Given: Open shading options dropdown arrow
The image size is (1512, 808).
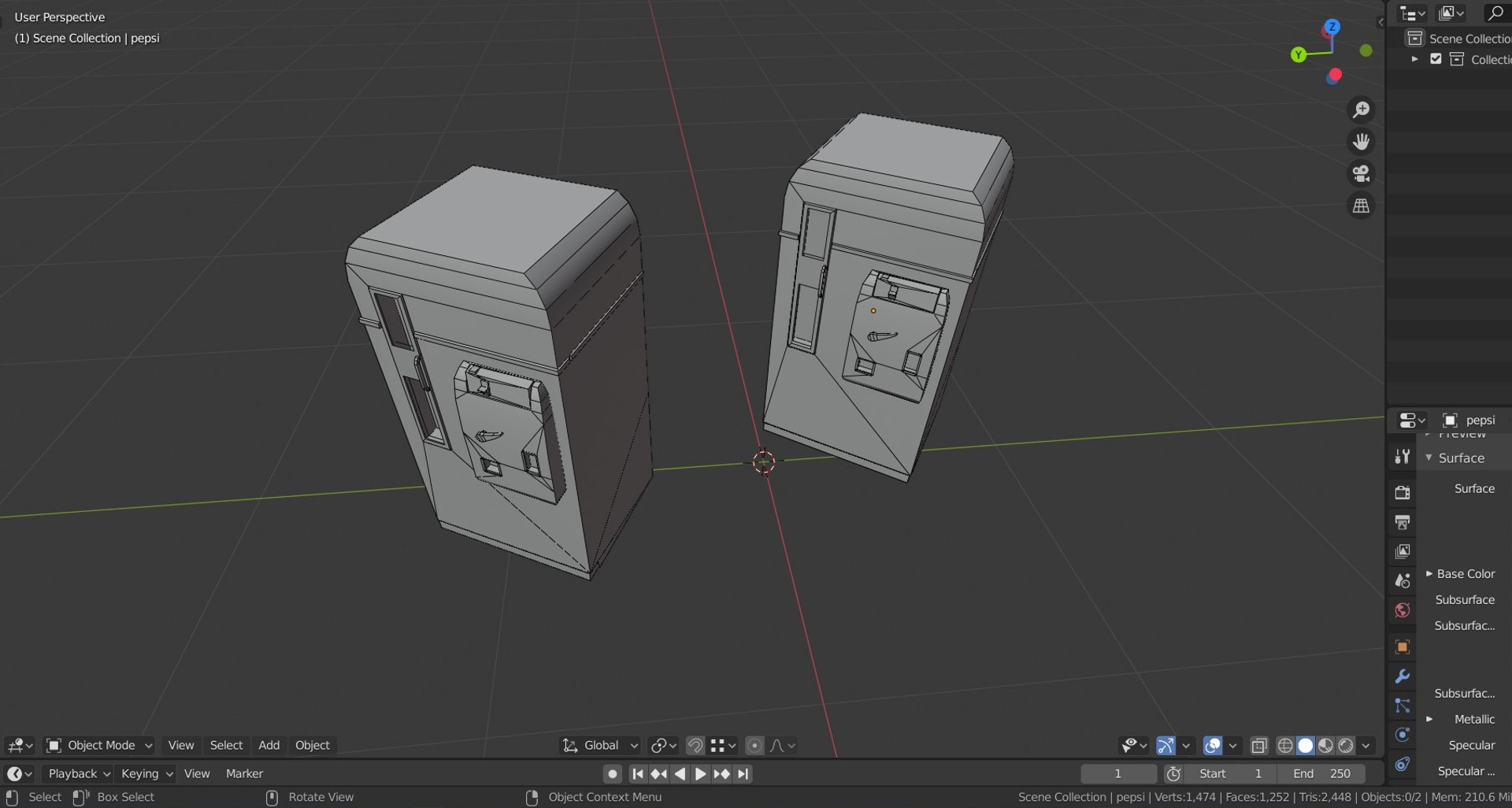Looking at the screenshot, I should [x=1366, y=745].
